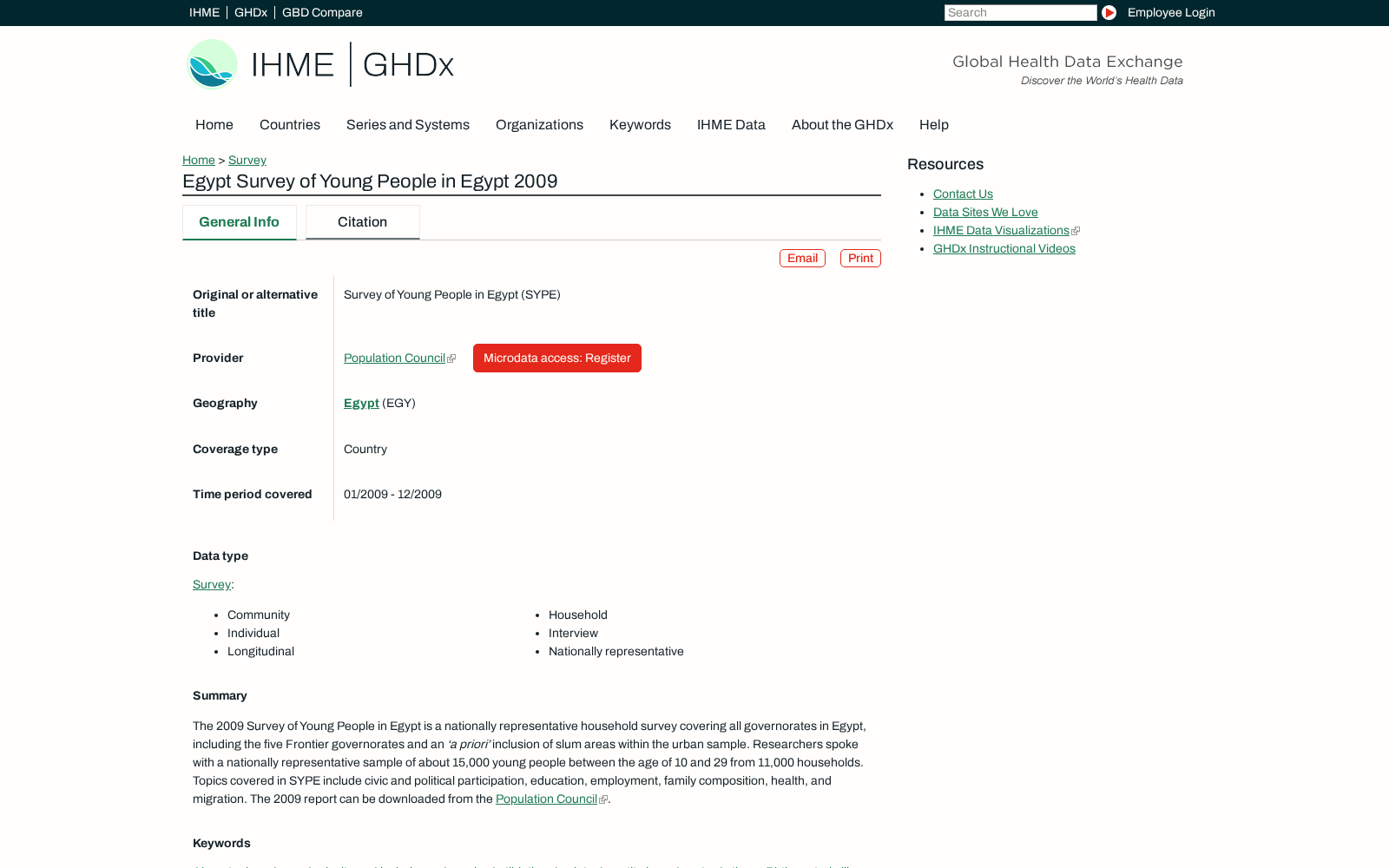Click the 'Country' coverage type value
1389x868 pixels.
pyautogui.click(x=365, y=449)
